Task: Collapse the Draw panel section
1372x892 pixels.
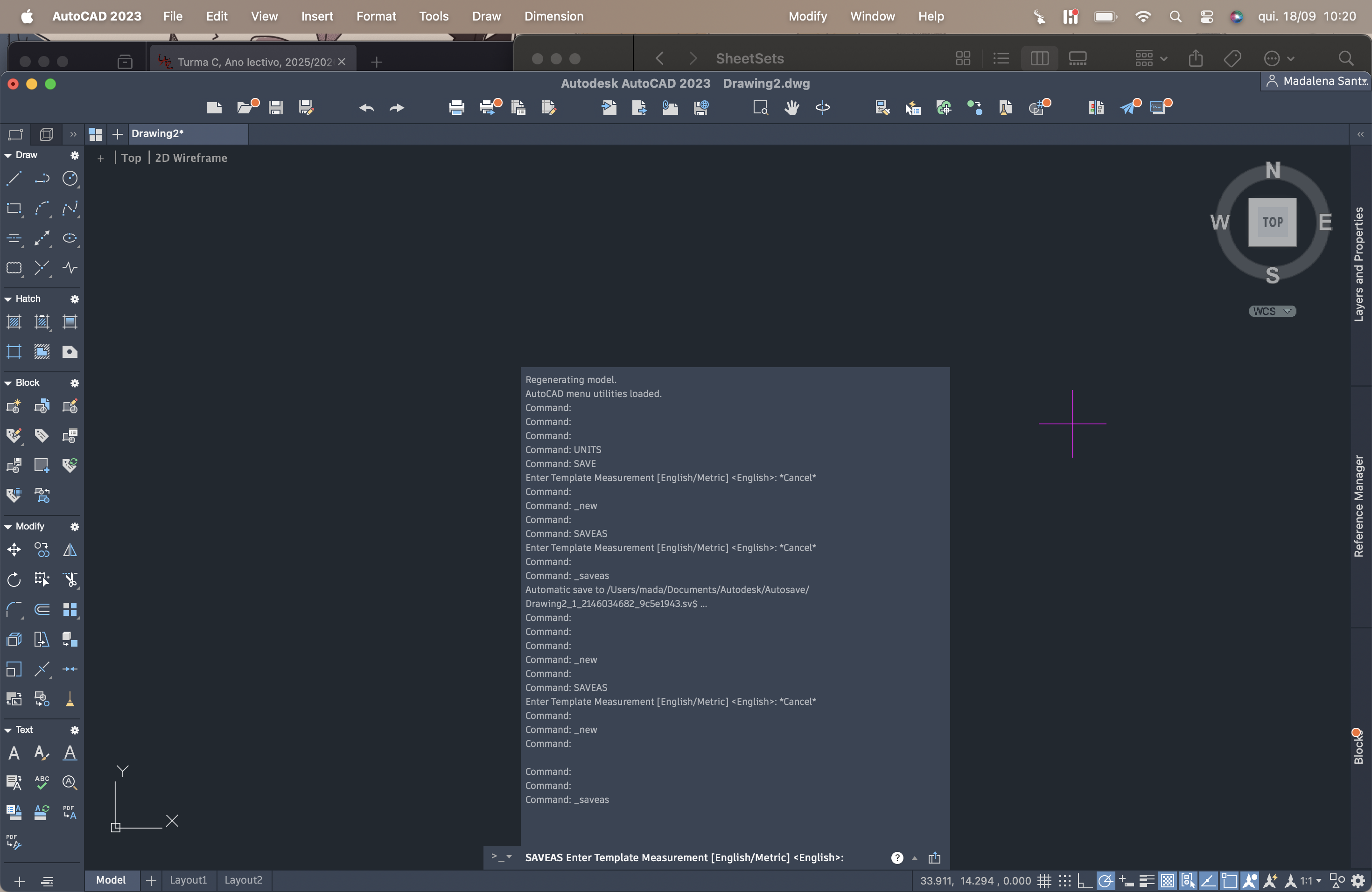Action: [x=8, y=155]
